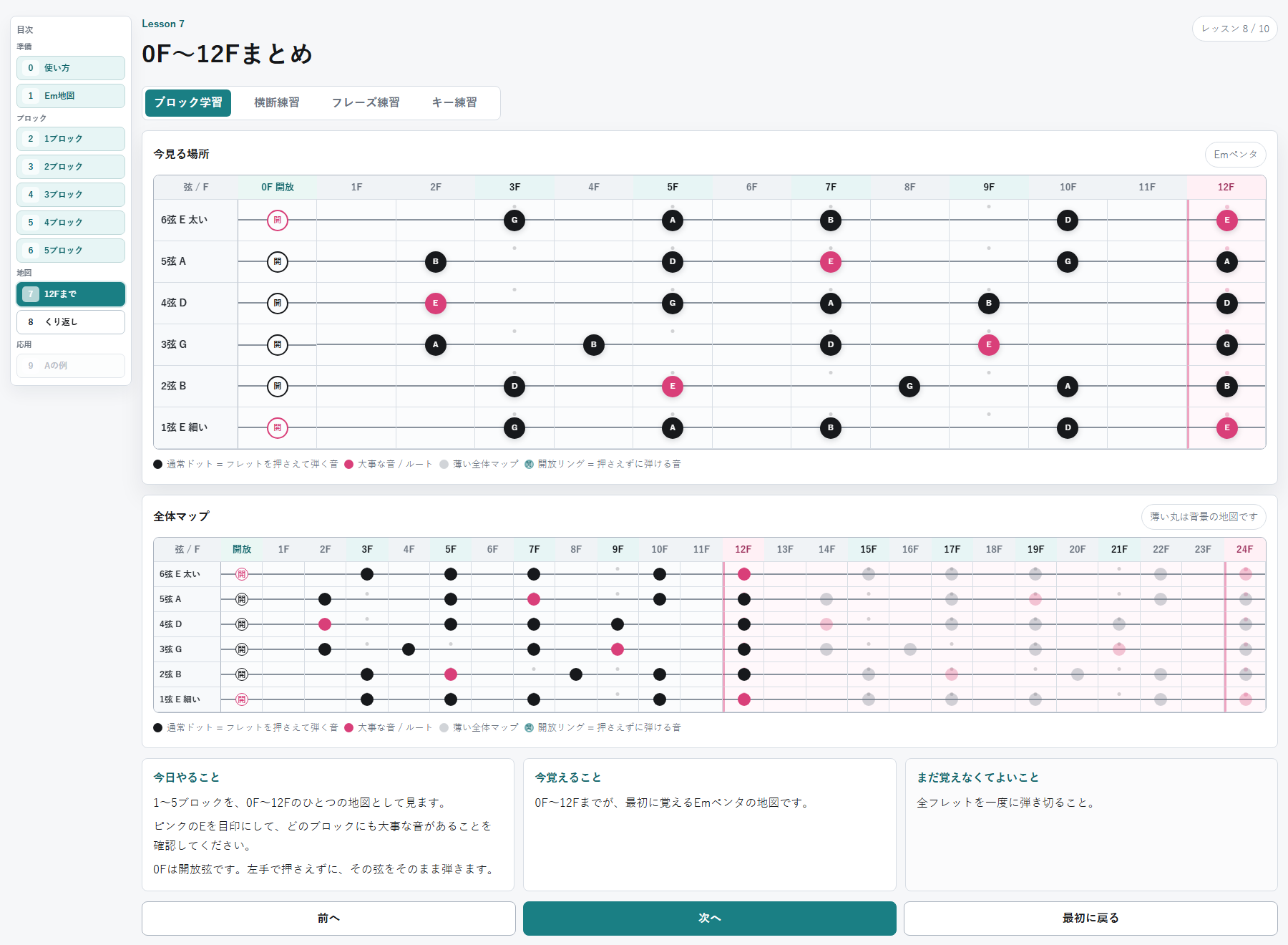Click the 今日やること card heading

coord(187,777)
